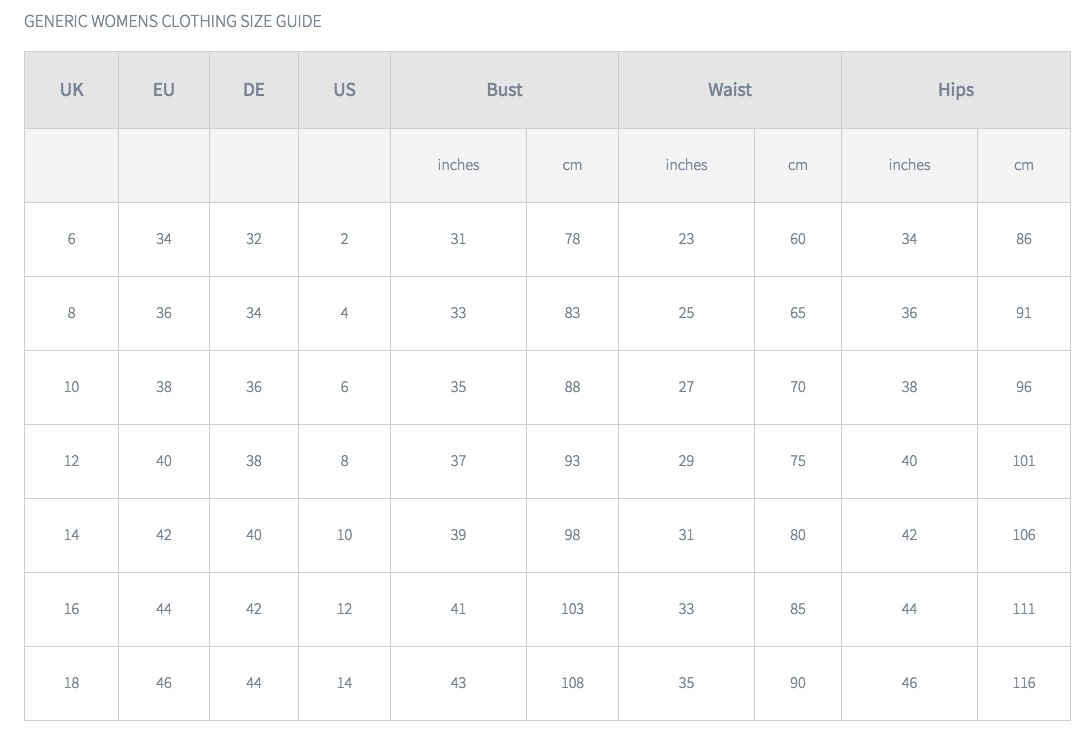Viewport: 1091px width, 751px height.
Task: Click Bust cm value 108
Action: click(573, 683)
